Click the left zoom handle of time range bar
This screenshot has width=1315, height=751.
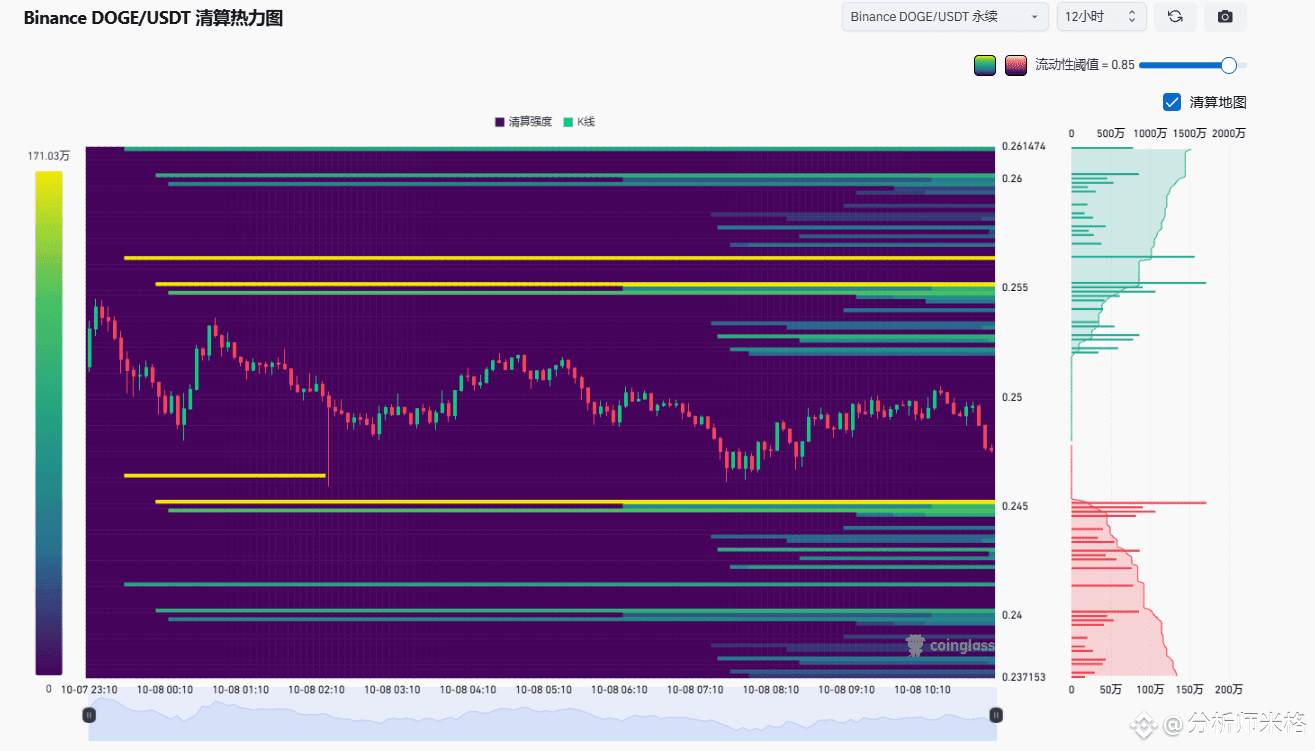coord(89,715)
